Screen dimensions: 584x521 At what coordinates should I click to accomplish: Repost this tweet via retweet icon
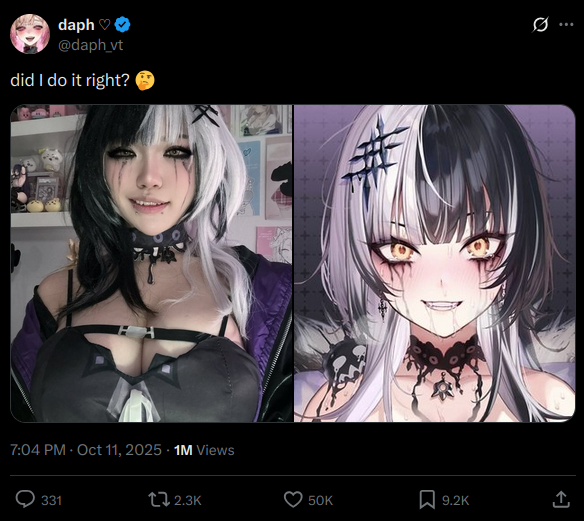(159, 500)
